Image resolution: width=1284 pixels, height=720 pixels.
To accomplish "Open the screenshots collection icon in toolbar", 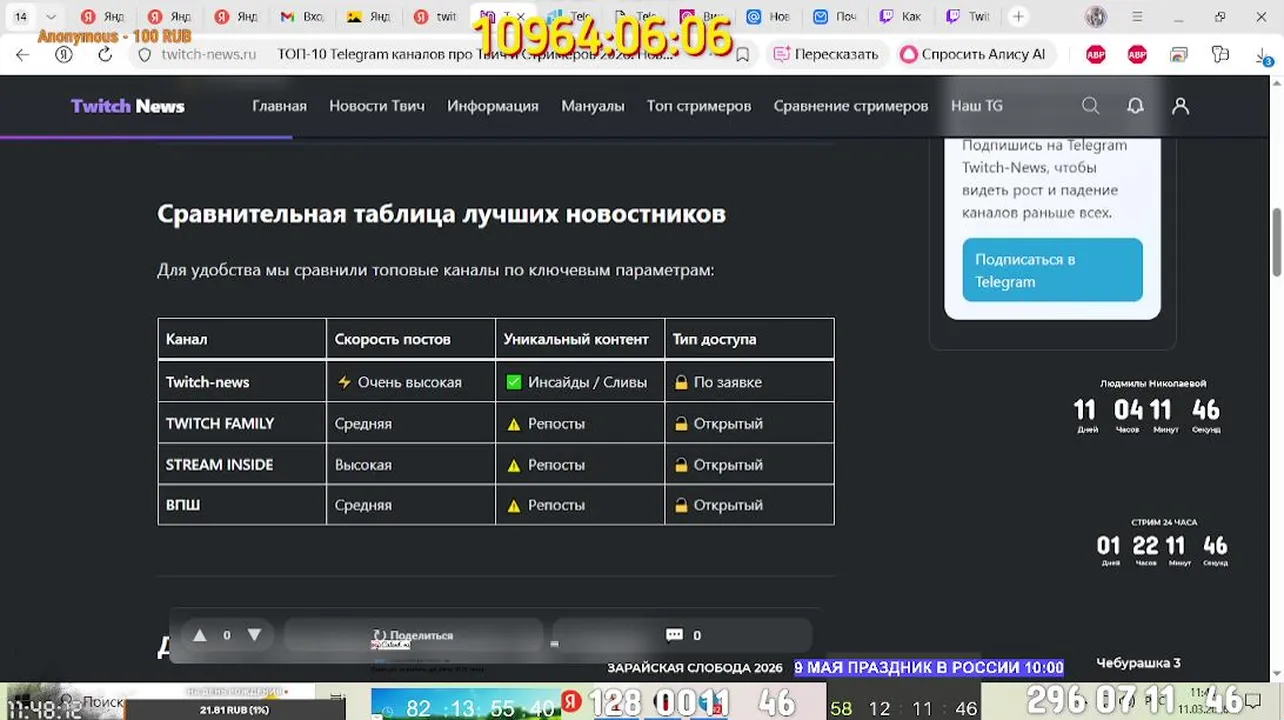I will coord(1179,55).
